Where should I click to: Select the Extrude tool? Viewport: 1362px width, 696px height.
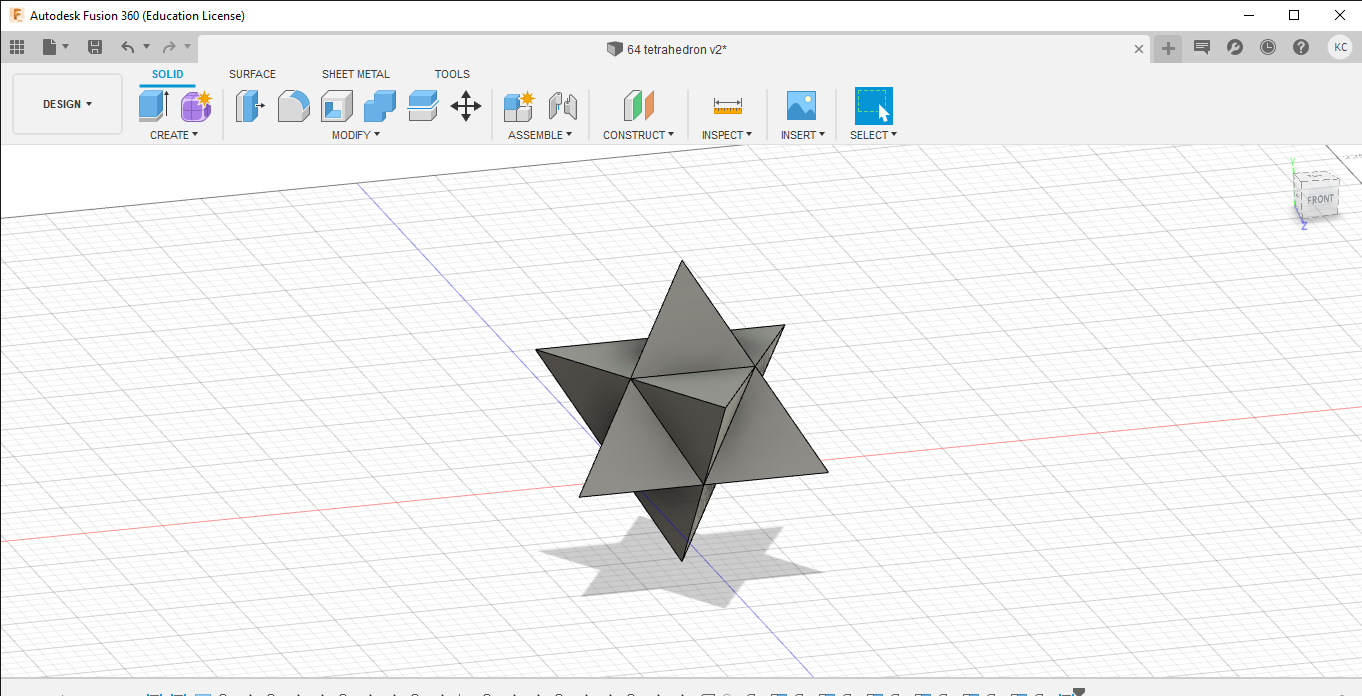[x=152, y=105]
